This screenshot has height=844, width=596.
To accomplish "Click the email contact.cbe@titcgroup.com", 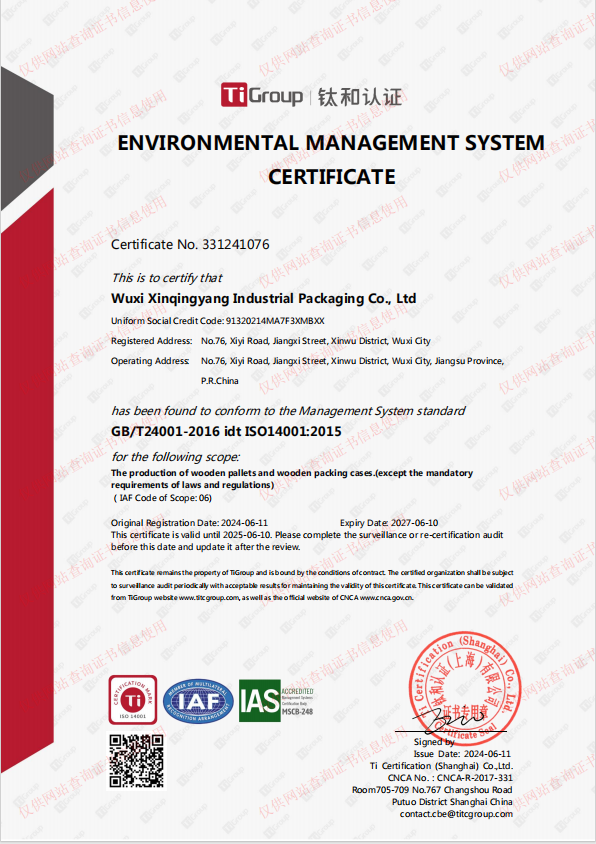I will (456, 814).
